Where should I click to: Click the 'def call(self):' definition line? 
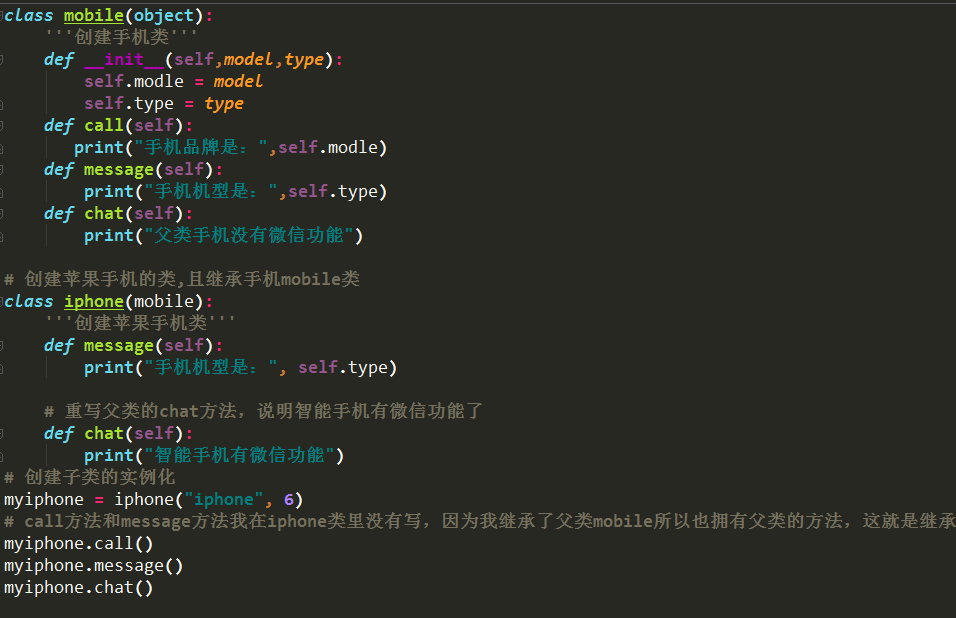pos(118,126)
